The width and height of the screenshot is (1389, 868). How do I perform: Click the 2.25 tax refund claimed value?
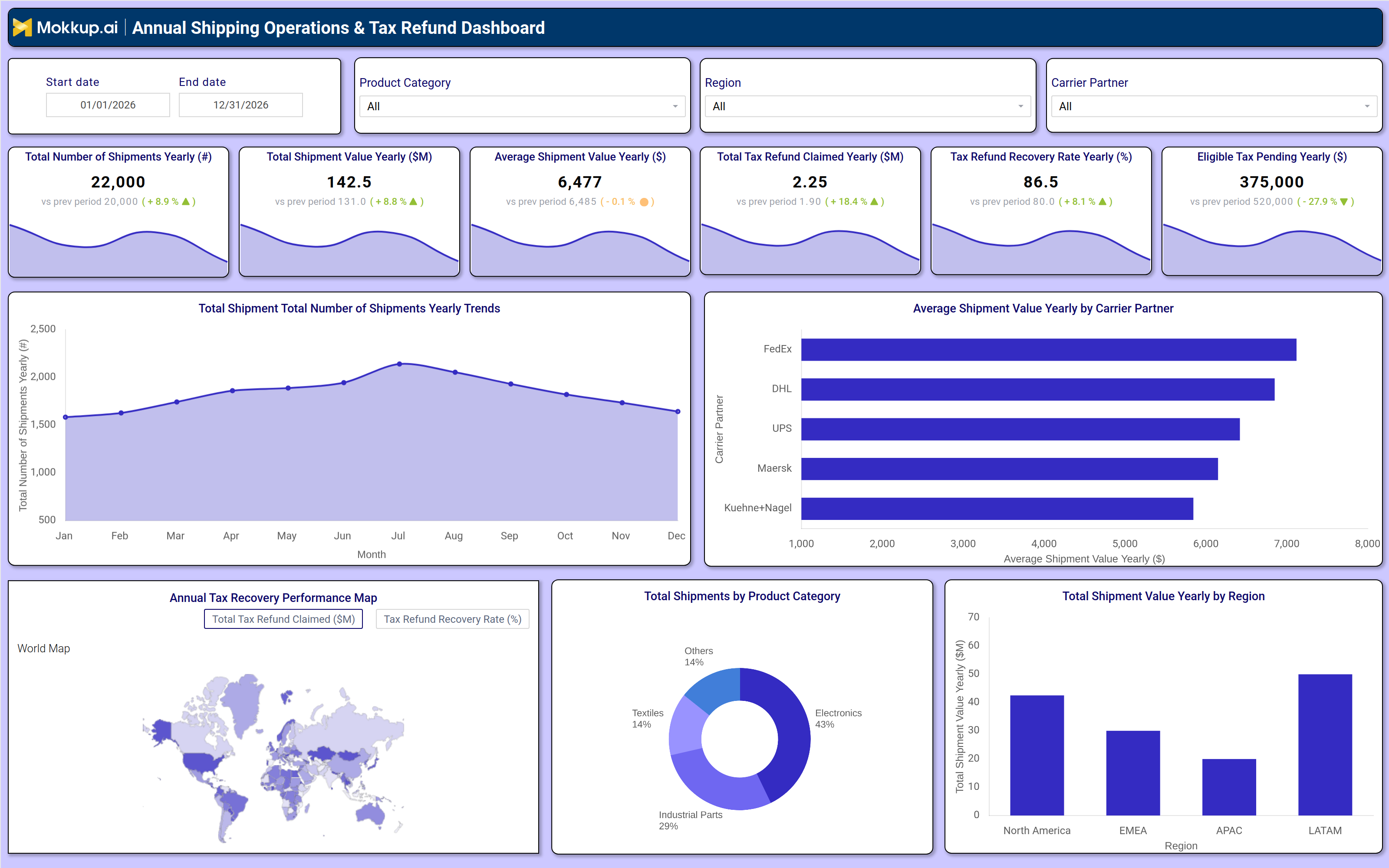pyautogui.click(x=810, y=182)
